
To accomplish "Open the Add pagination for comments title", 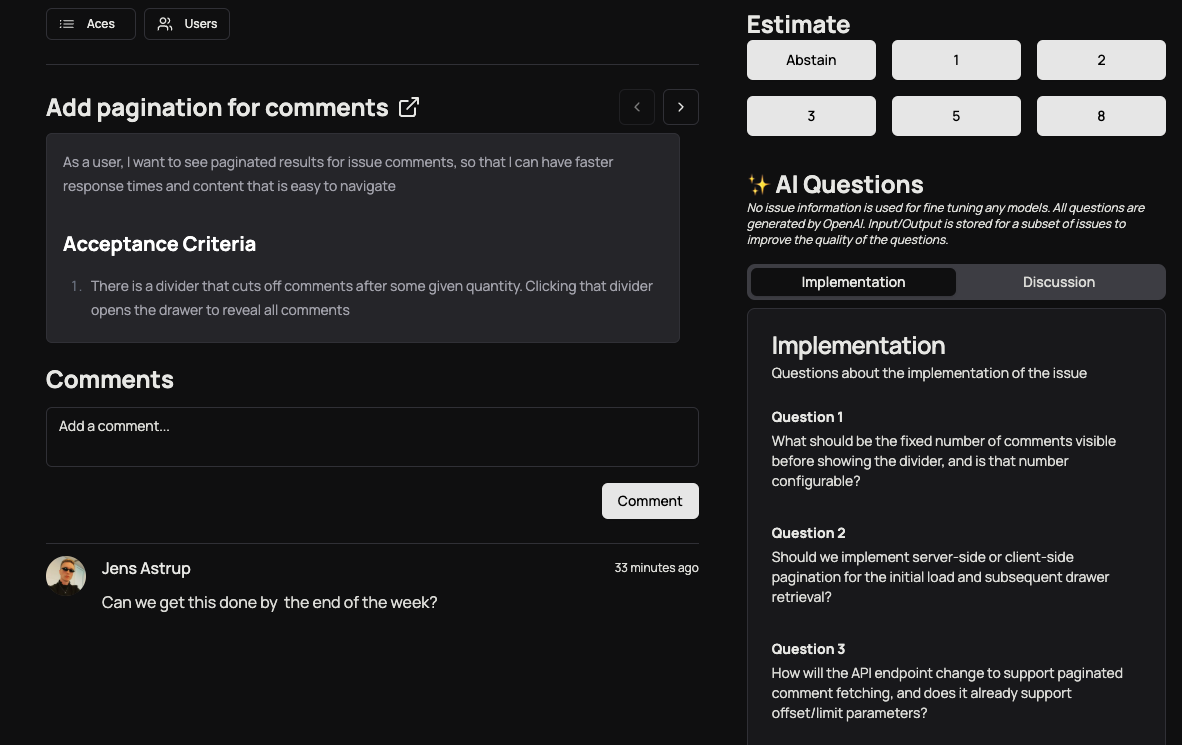I will pos(217,108).
